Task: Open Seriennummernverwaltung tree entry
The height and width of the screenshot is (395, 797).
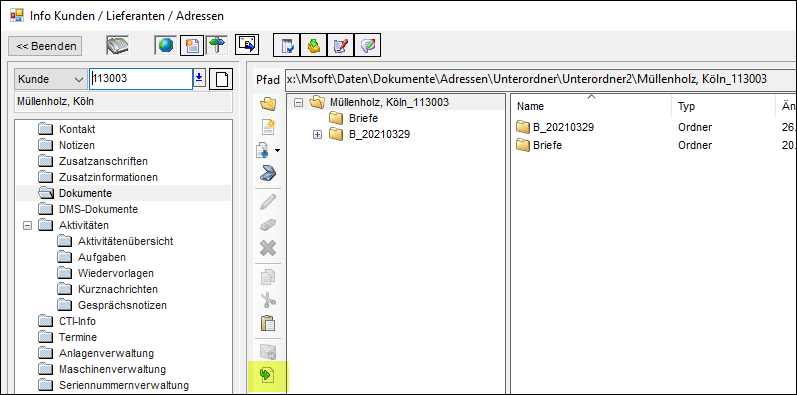Action: click(x=124, y=385)
